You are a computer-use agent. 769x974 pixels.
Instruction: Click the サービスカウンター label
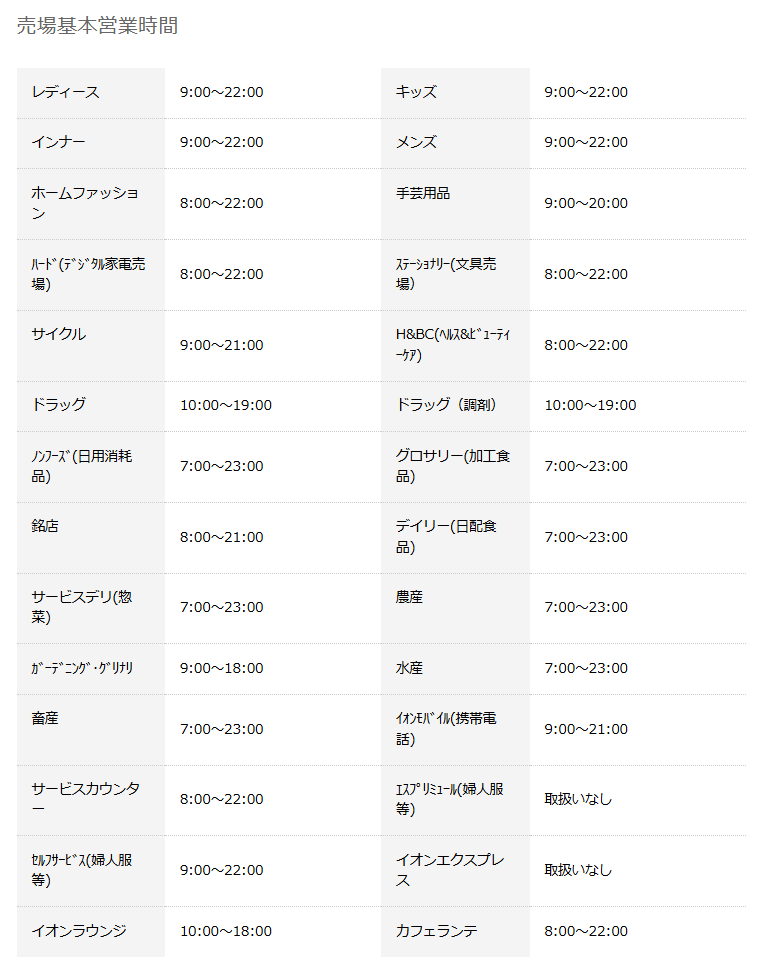click(x=85, y=799)
